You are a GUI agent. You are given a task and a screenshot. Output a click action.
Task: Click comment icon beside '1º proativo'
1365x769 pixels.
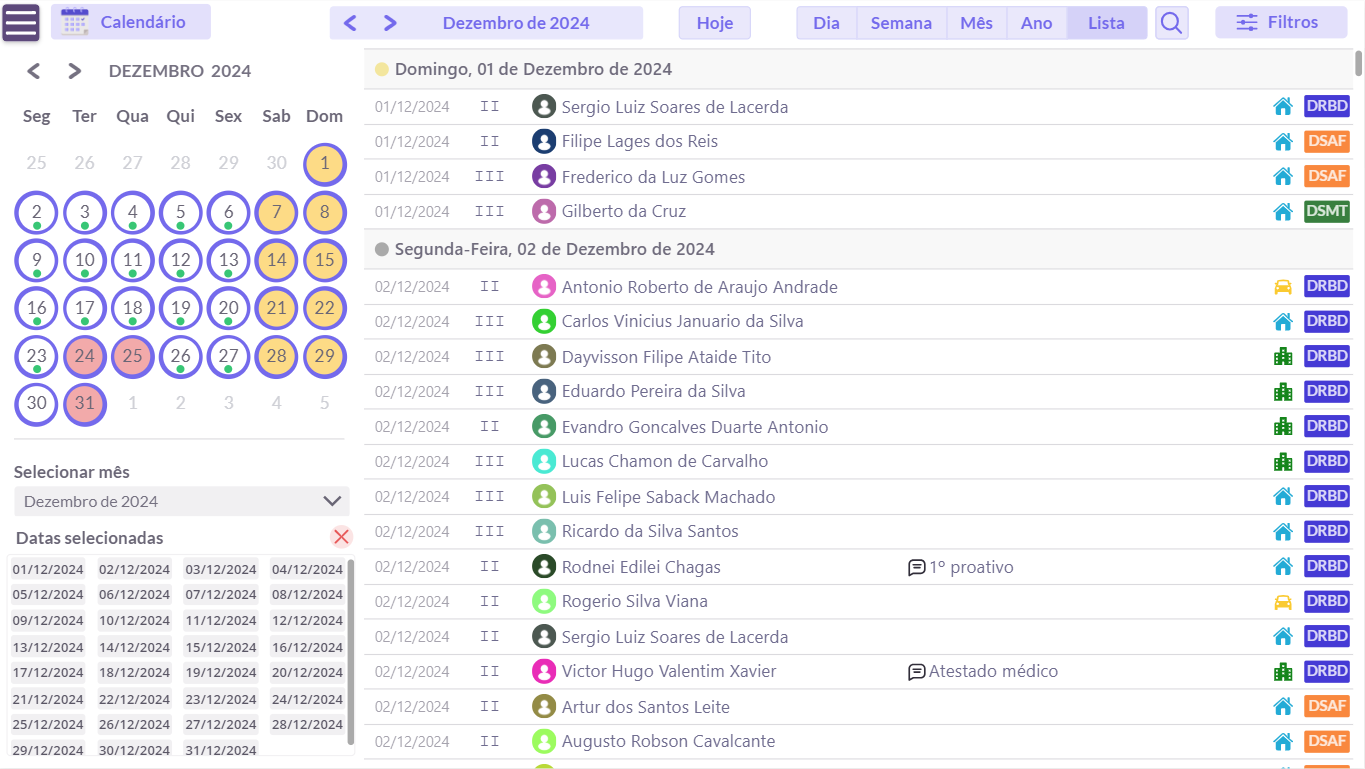916,568
